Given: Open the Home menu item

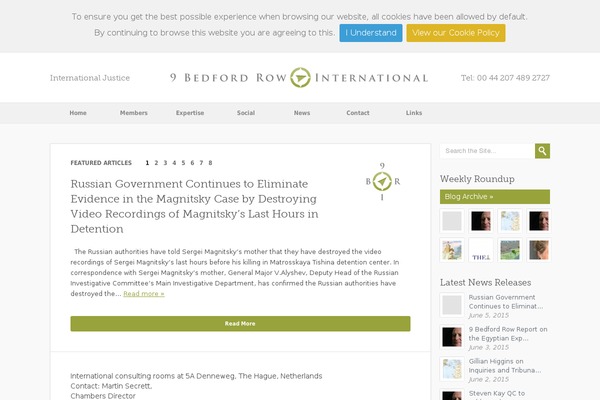Looking at the screenshot, I should [78, 113].
